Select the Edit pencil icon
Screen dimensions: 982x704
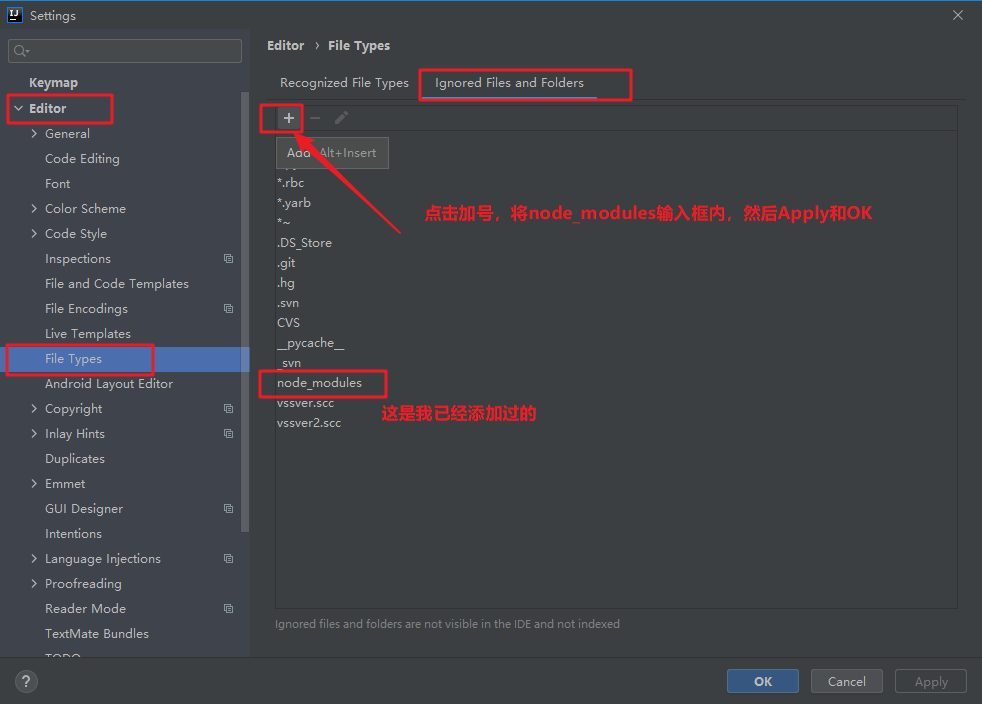pos(341,118)
